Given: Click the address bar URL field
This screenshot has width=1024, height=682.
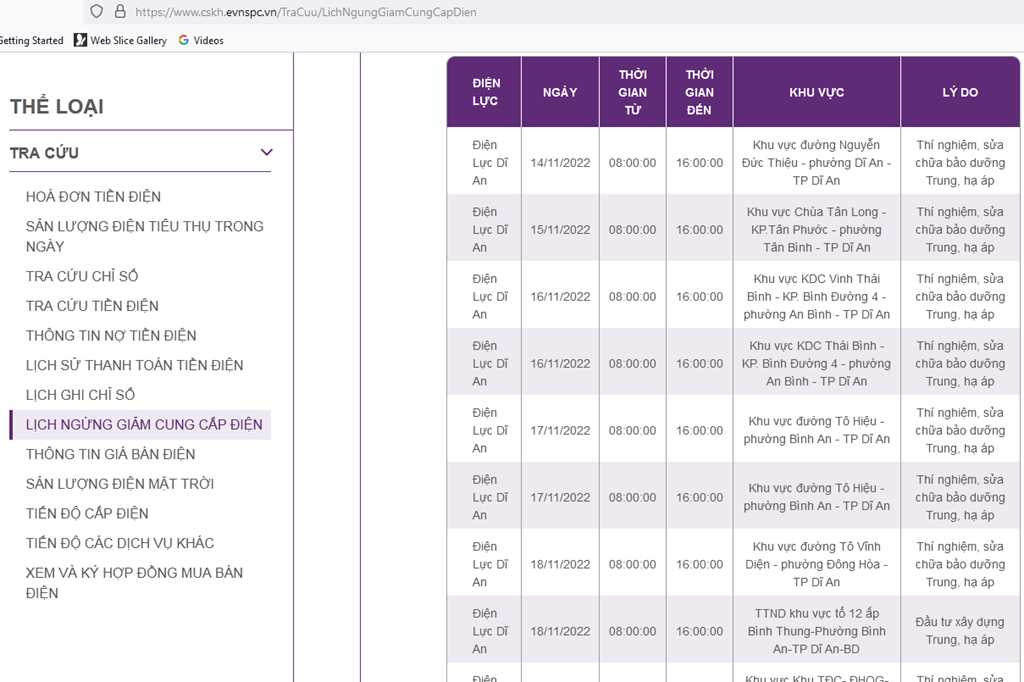Looking at the screenshot, I should (x=552, y=12).
